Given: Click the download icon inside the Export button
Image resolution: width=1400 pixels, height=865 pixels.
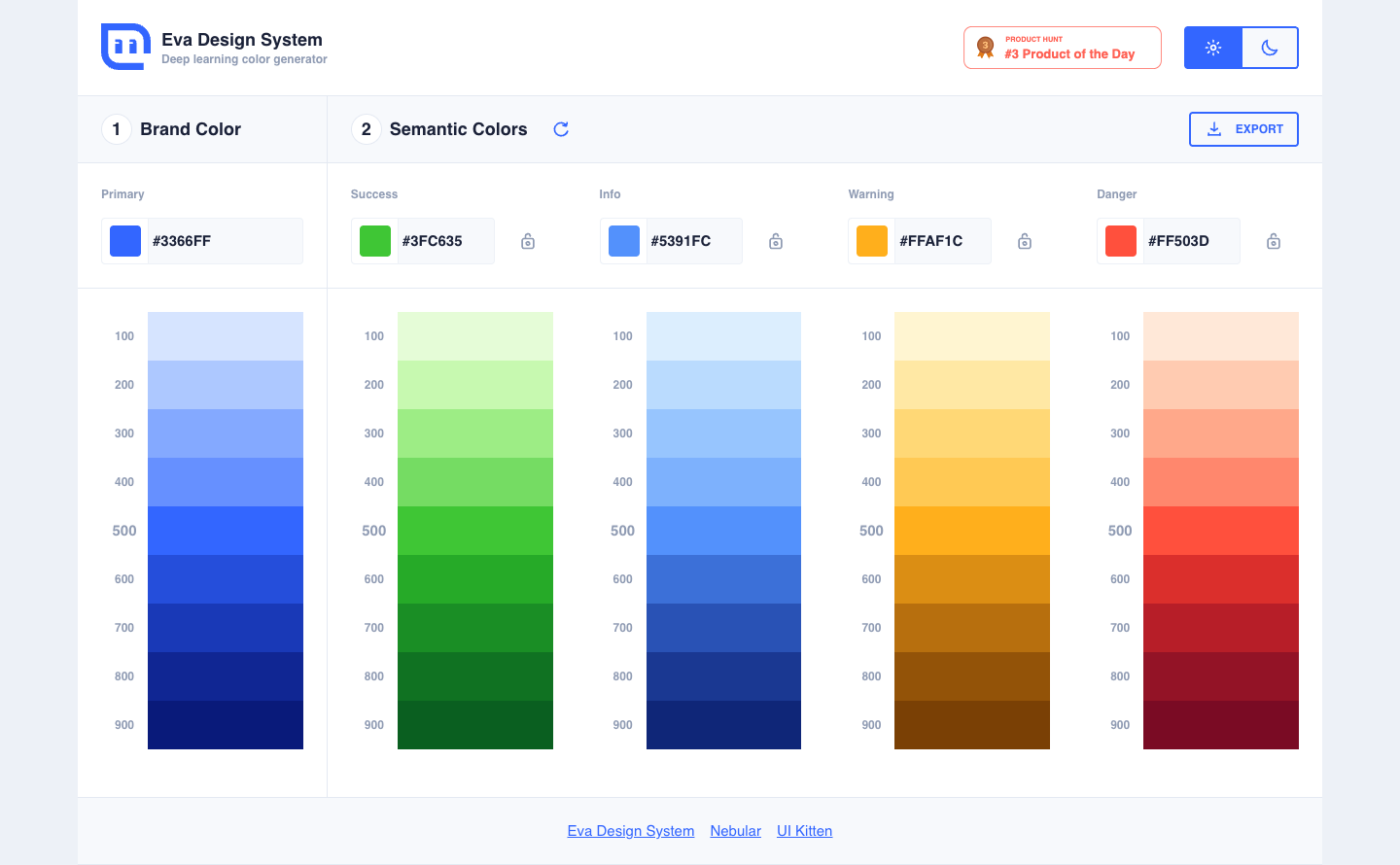Looking at the screenshot, I should click(x=1214, y=128).
